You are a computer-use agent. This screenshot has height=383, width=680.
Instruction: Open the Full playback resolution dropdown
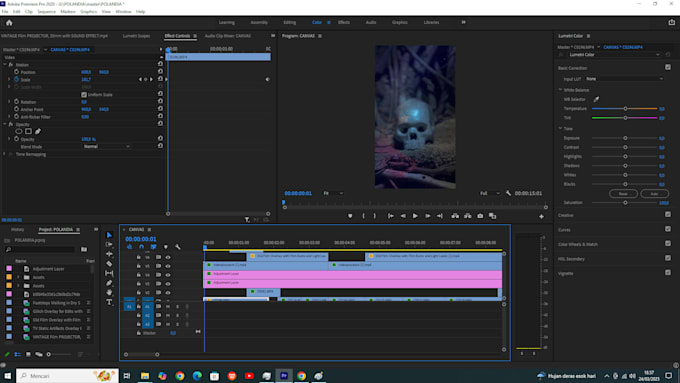click(x=490, y=193)
